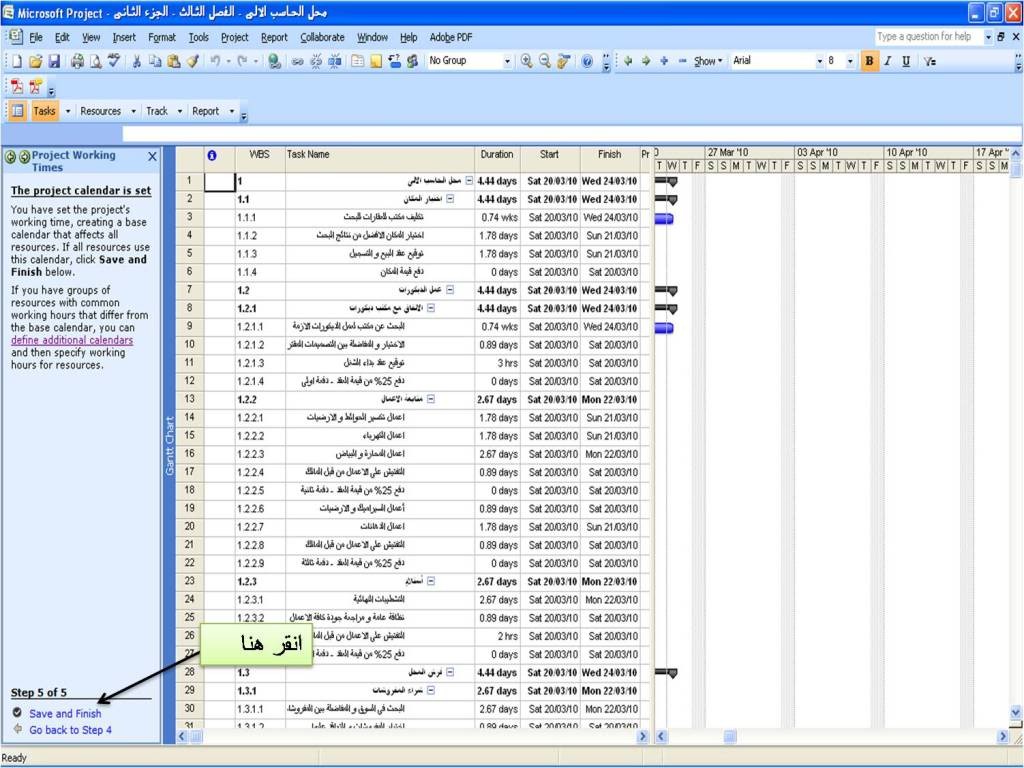Paste using the clipboard icon

point(173,61)
